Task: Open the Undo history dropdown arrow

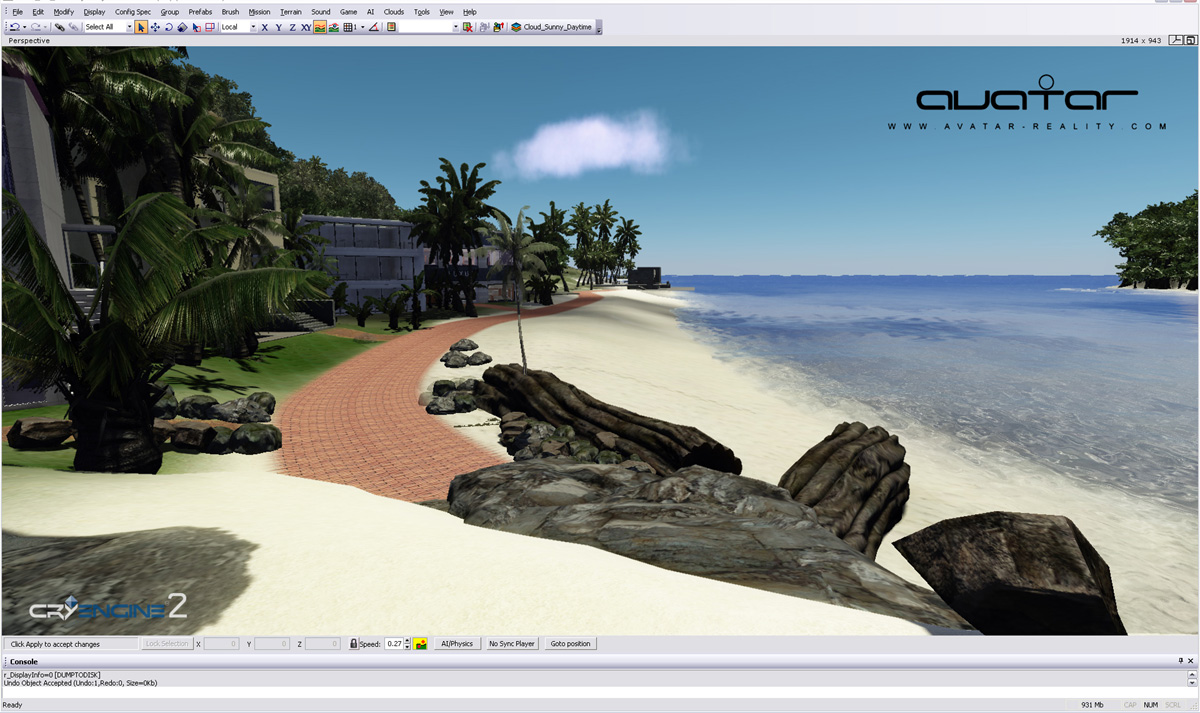Action: point(24,27)
